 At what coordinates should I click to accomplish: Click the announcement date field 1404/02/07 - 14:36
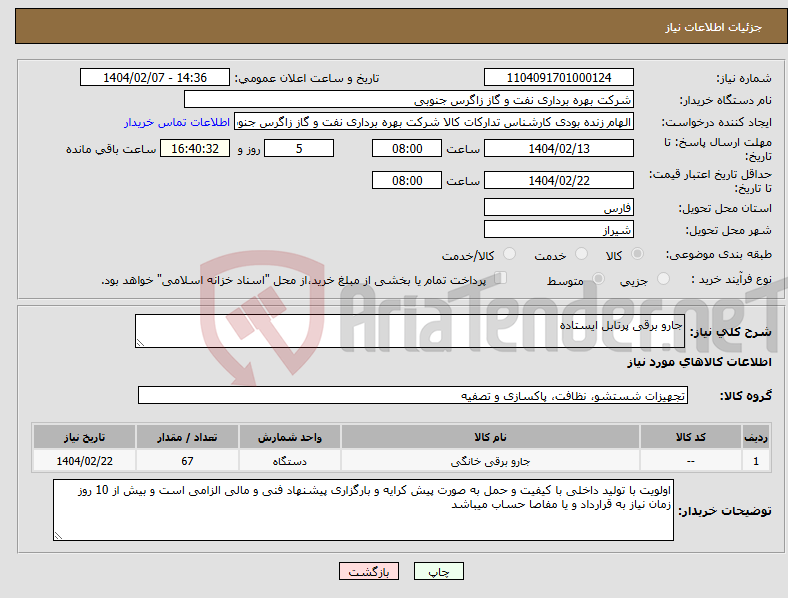[x=155, y=77]
